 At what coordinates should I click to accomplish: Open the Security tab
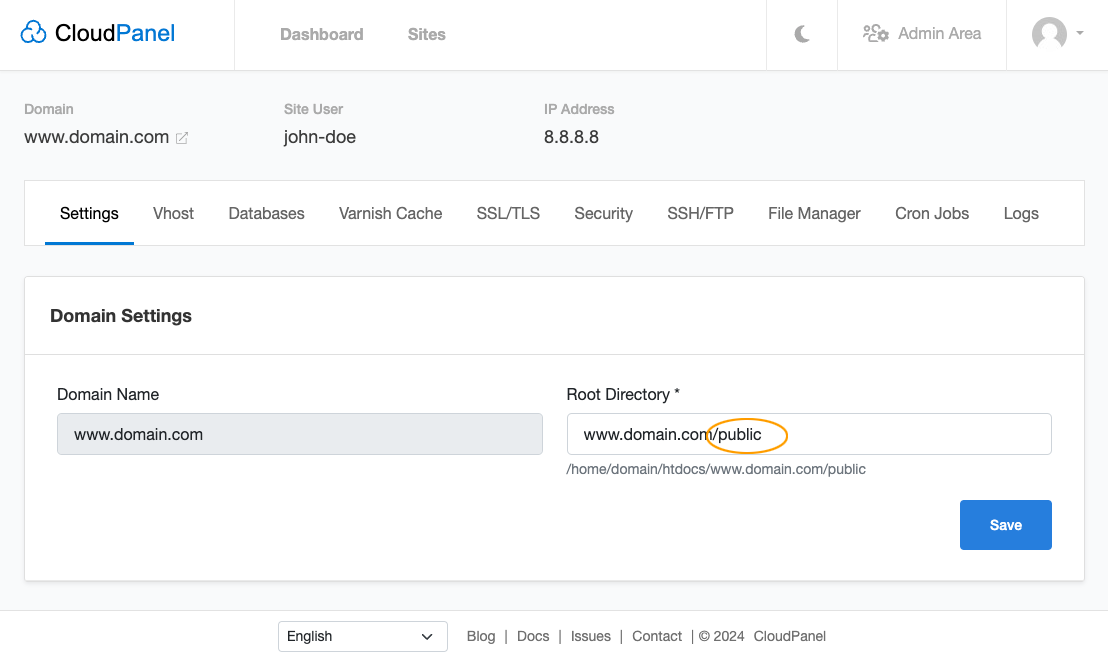click(x=603, y=213)
